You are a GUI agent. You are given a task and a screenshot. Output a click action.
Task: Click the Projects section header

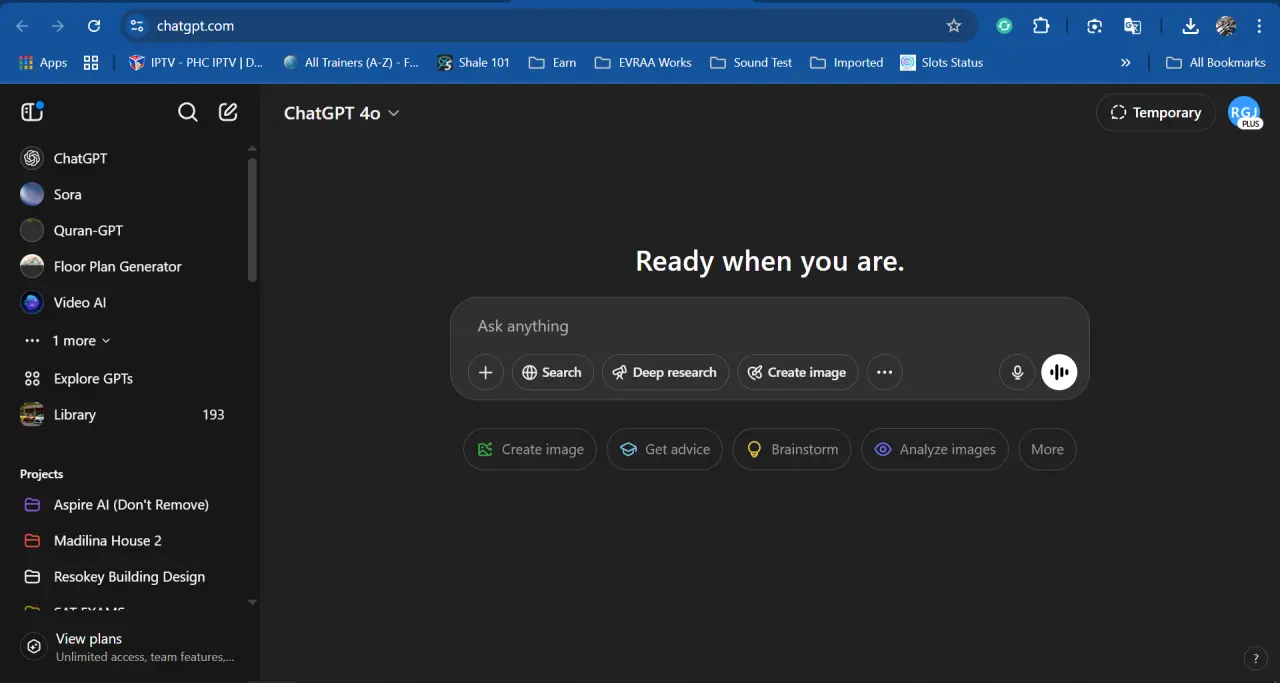coord(41,474)
